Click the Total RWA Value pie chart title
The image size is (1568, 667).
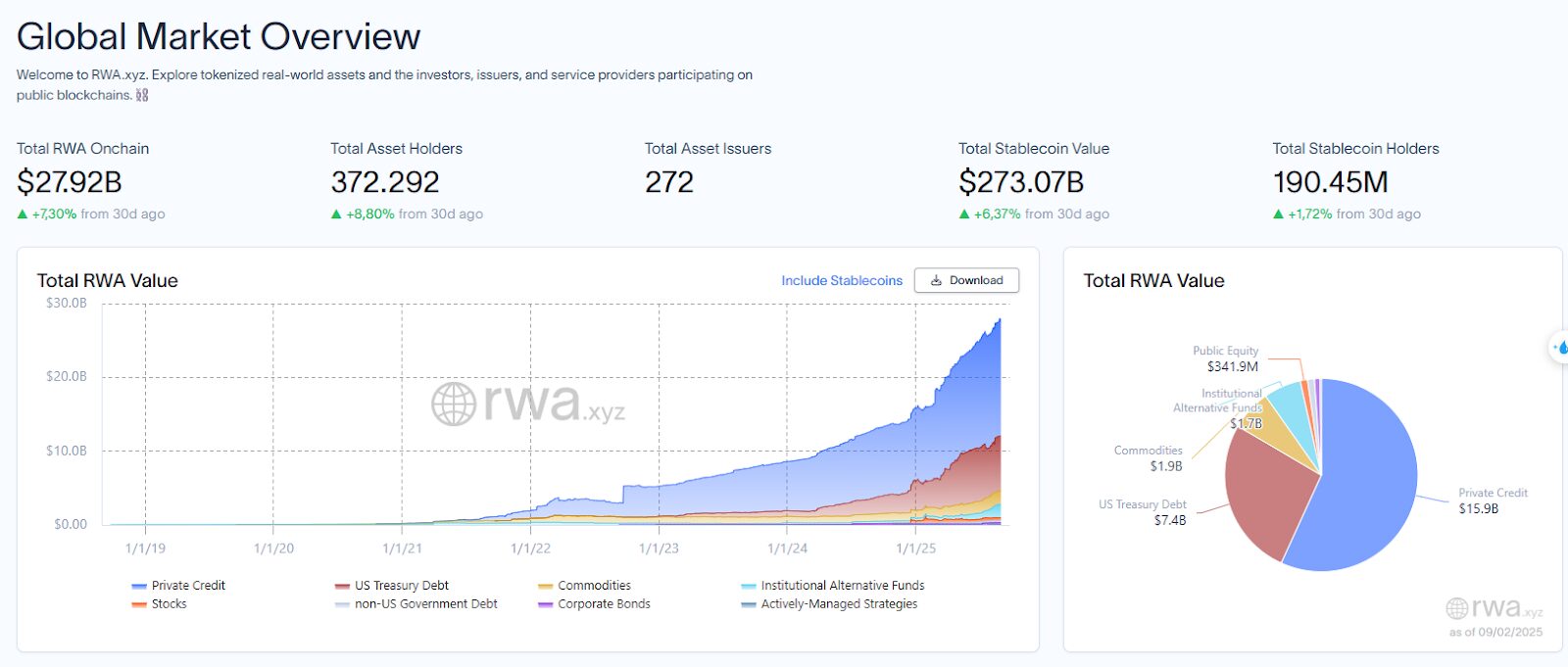tap(1154, 281)
